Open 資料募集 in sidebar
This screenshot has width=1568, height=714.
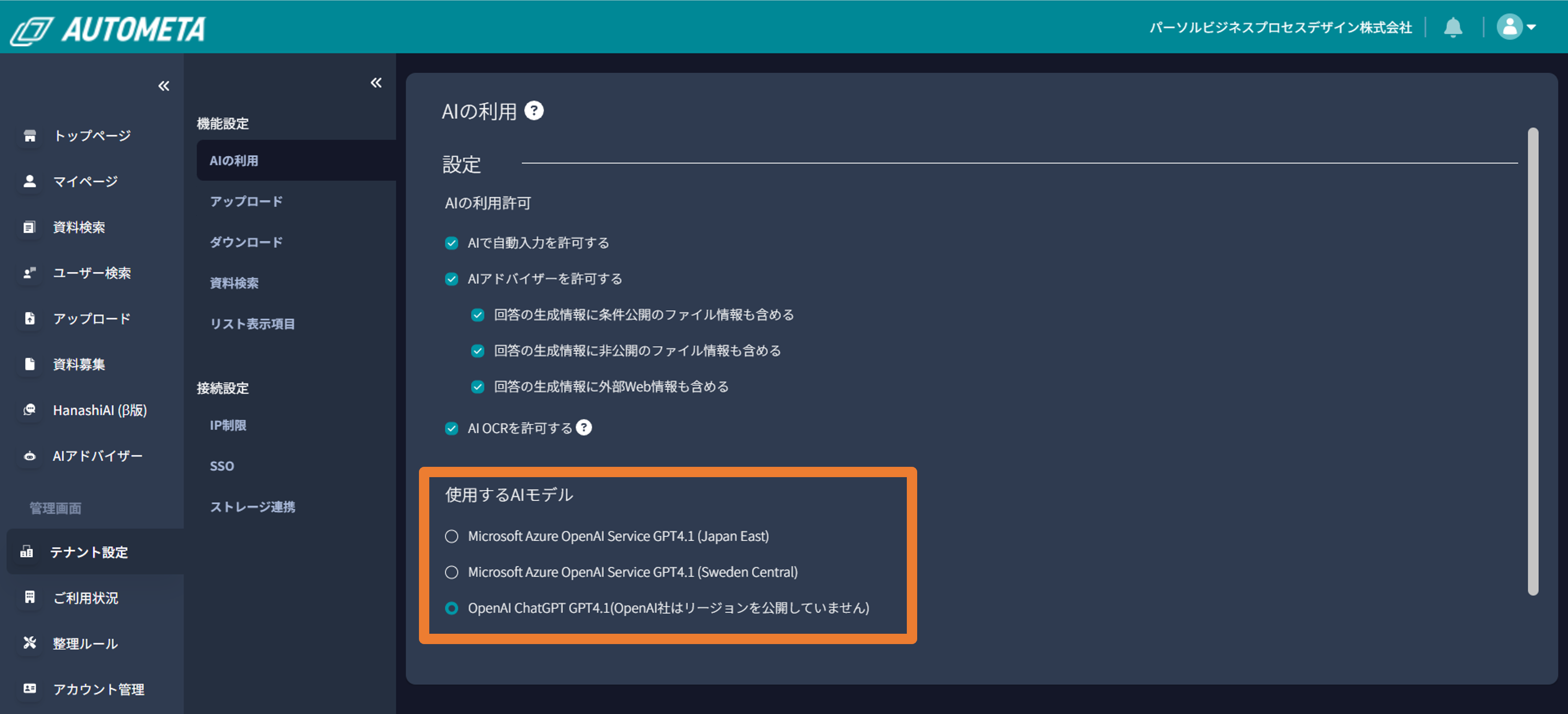(x=79, y=364)
